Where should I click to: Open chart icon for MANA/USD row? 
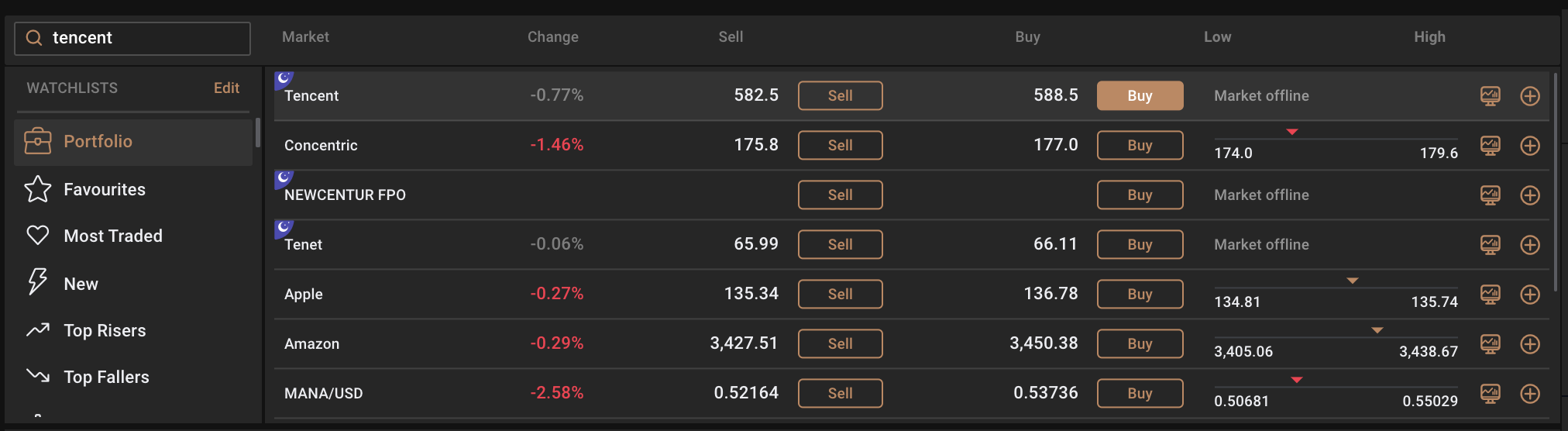point(1490,394)
